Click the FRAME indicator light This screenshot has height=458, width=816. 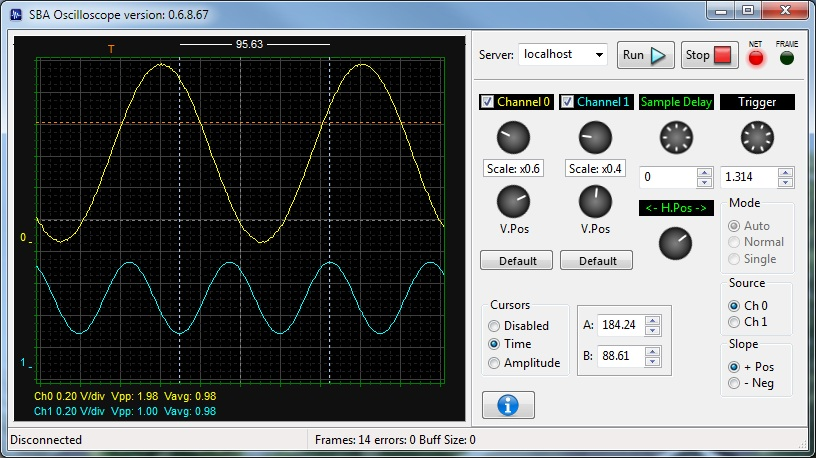tap(787, 58)
